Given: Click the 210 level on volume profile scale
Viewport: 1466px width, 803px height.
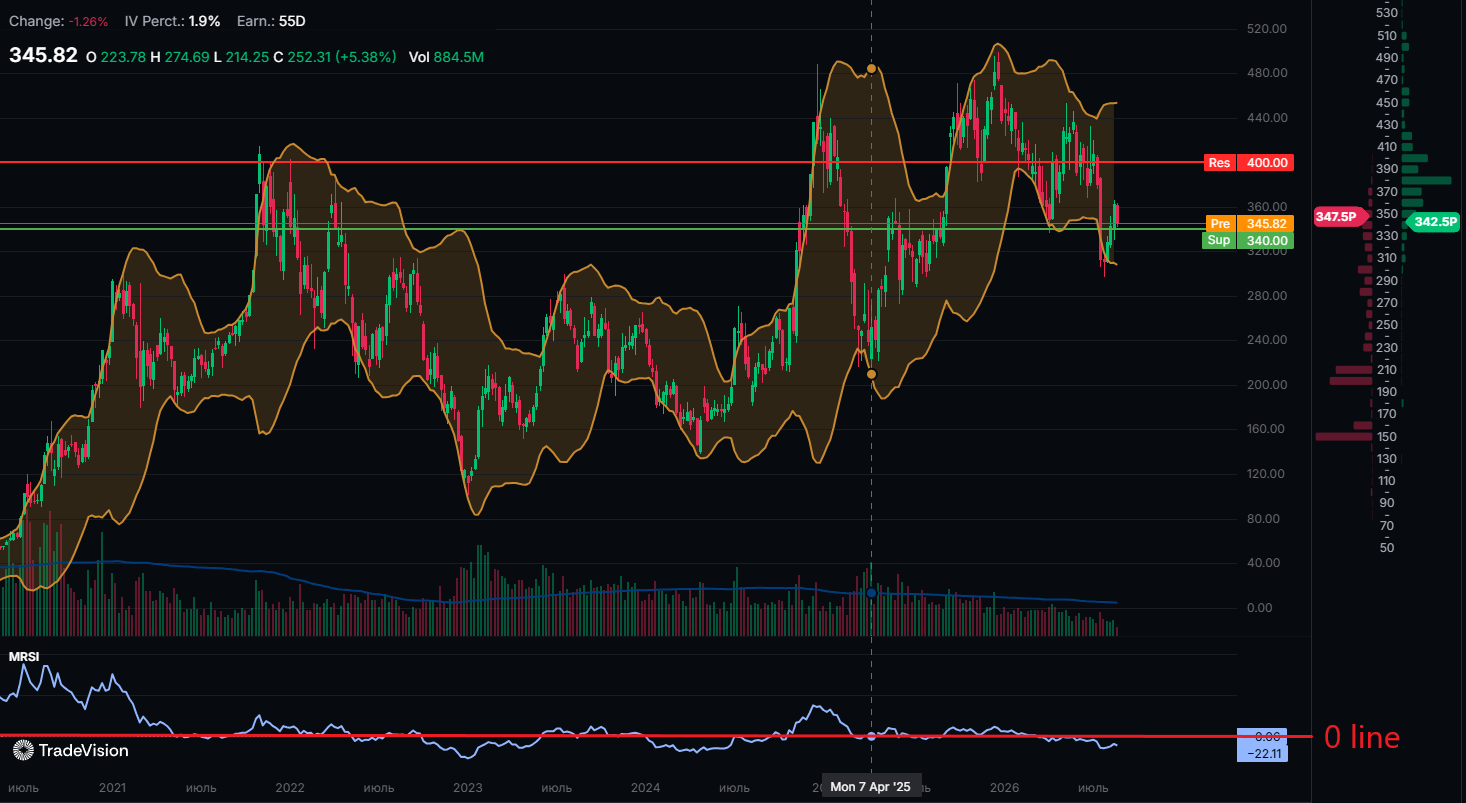Looking at the screenshot, I should coord(1387,370).
